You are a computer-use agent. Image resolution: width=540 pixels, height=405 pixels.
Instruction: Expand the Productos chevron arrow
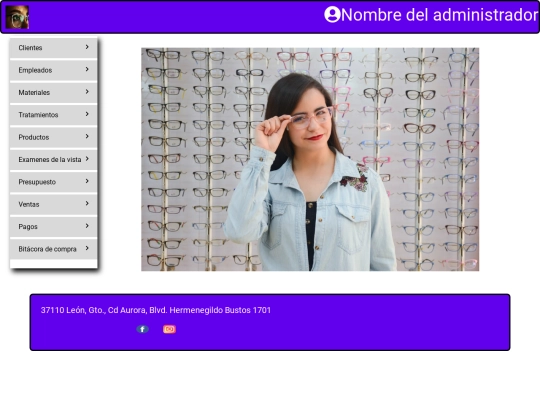[x=87, y=136]
